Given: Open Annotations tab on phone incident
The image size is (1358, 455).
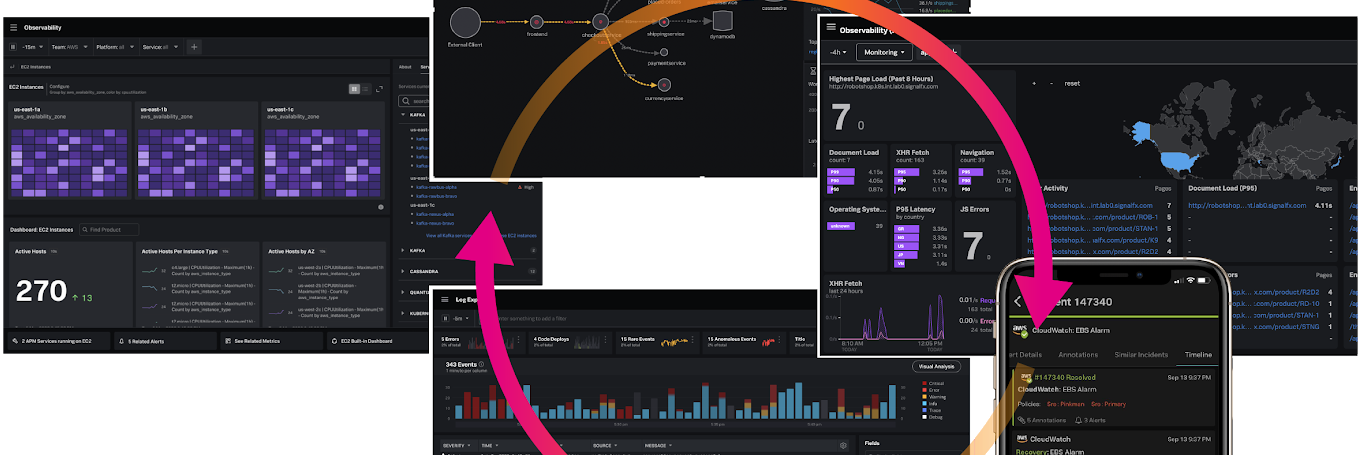Looking at the screenshot, I should 1078,354.
